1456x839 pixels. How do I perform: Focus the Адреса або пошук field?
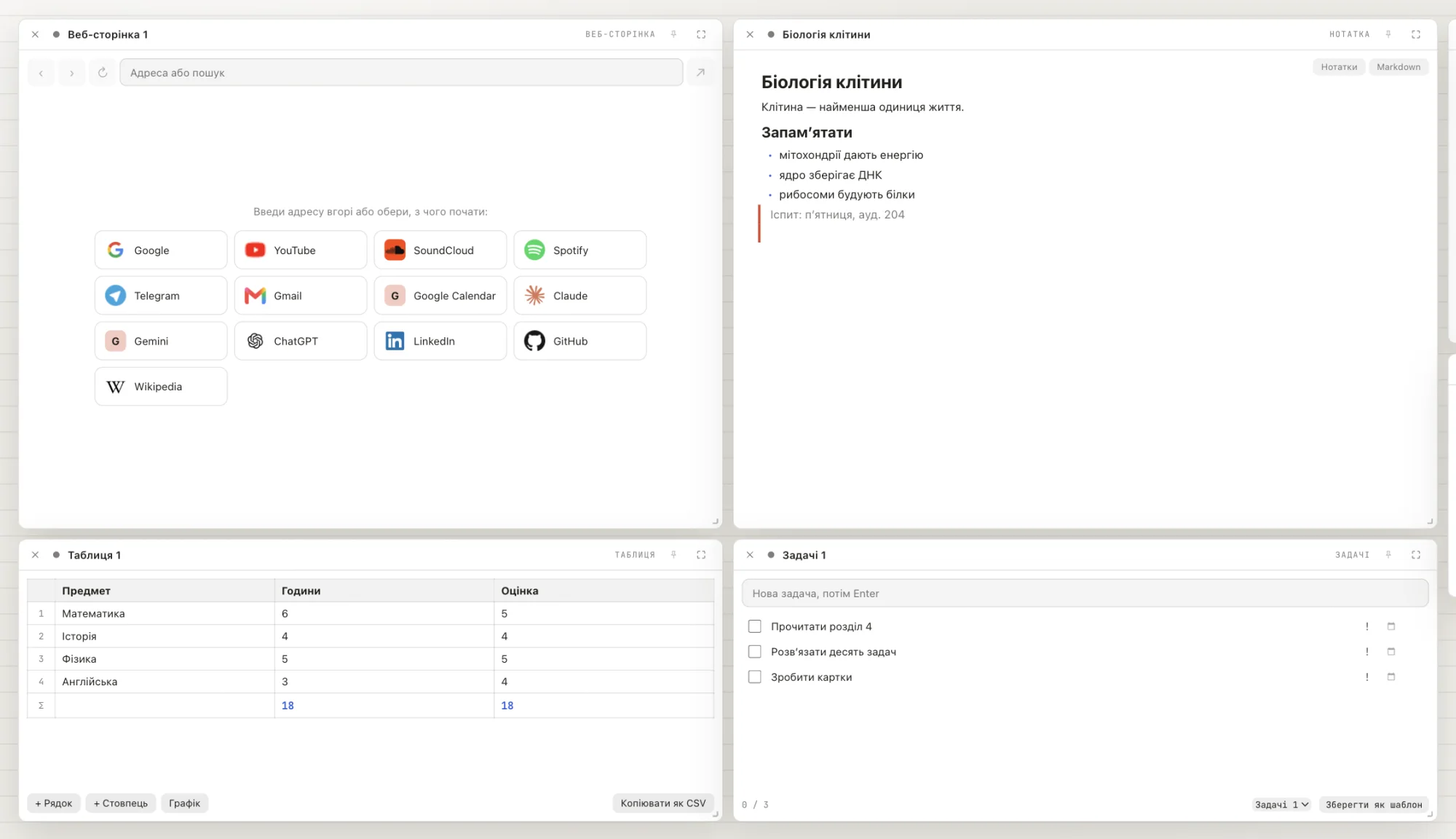click(401, 72)
